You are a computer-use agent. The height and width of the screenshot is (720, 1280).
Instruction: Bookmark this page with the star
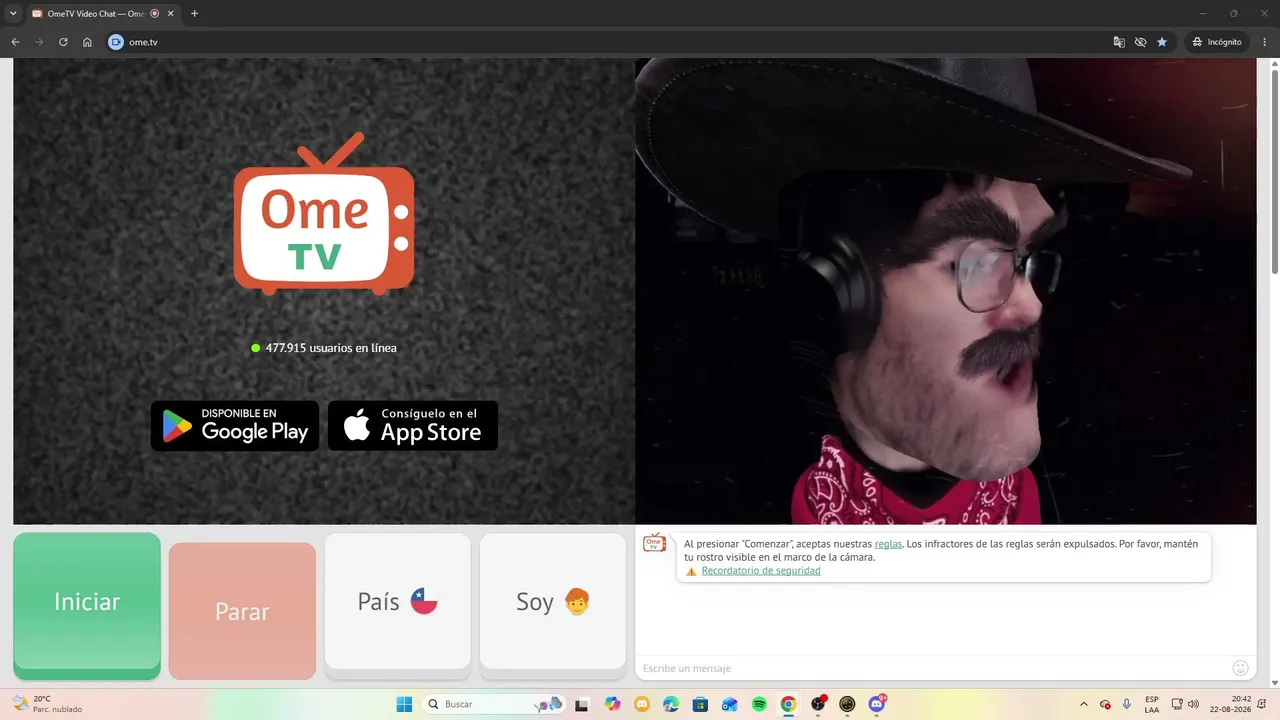(1162, 42)
